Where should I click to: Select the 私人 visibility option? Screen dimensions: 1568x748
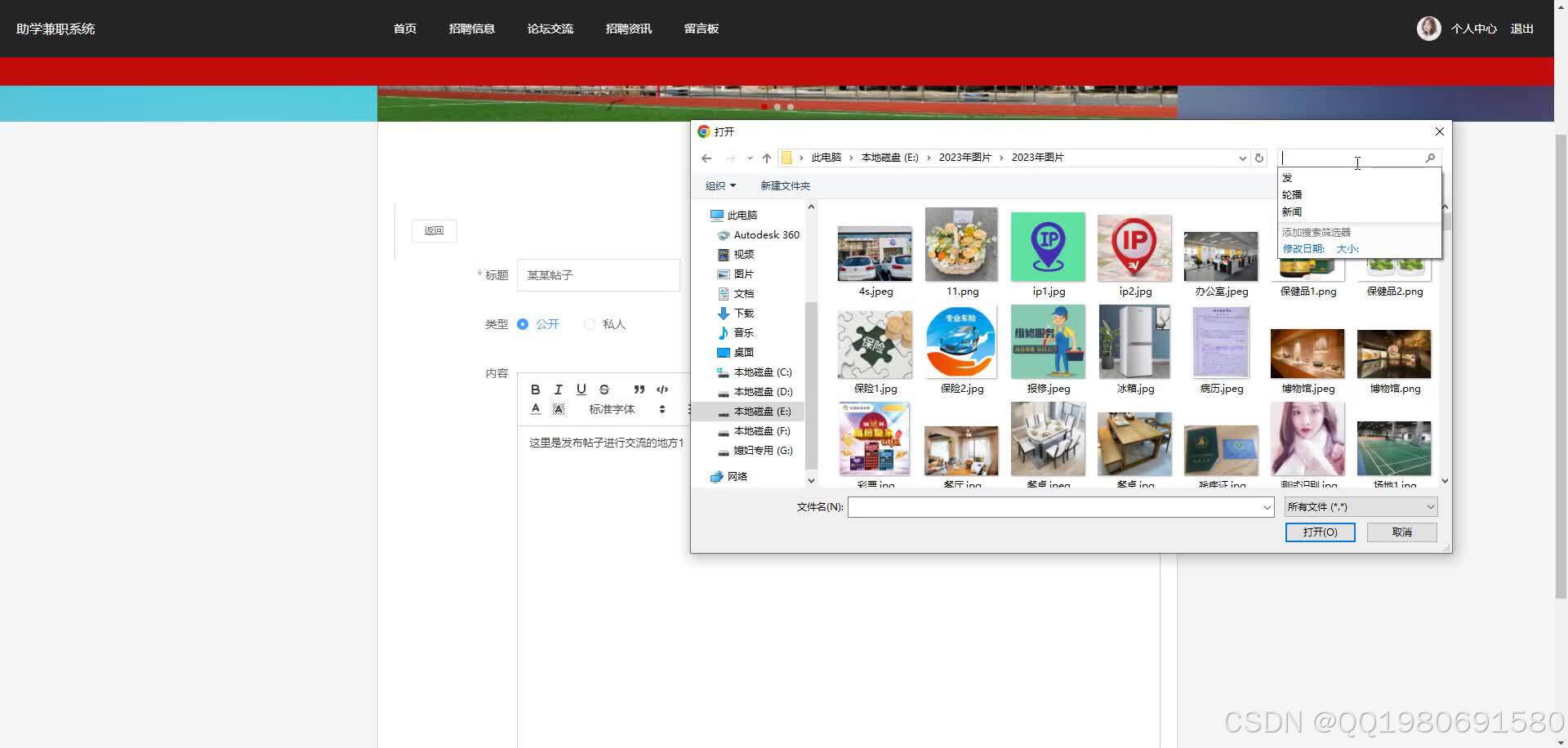[590, 323]
